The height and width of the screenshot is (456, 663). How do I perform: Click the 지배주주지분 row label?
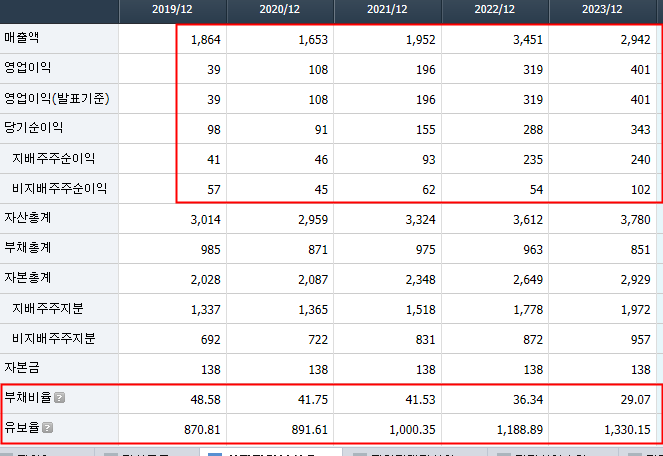coord(47,309)
